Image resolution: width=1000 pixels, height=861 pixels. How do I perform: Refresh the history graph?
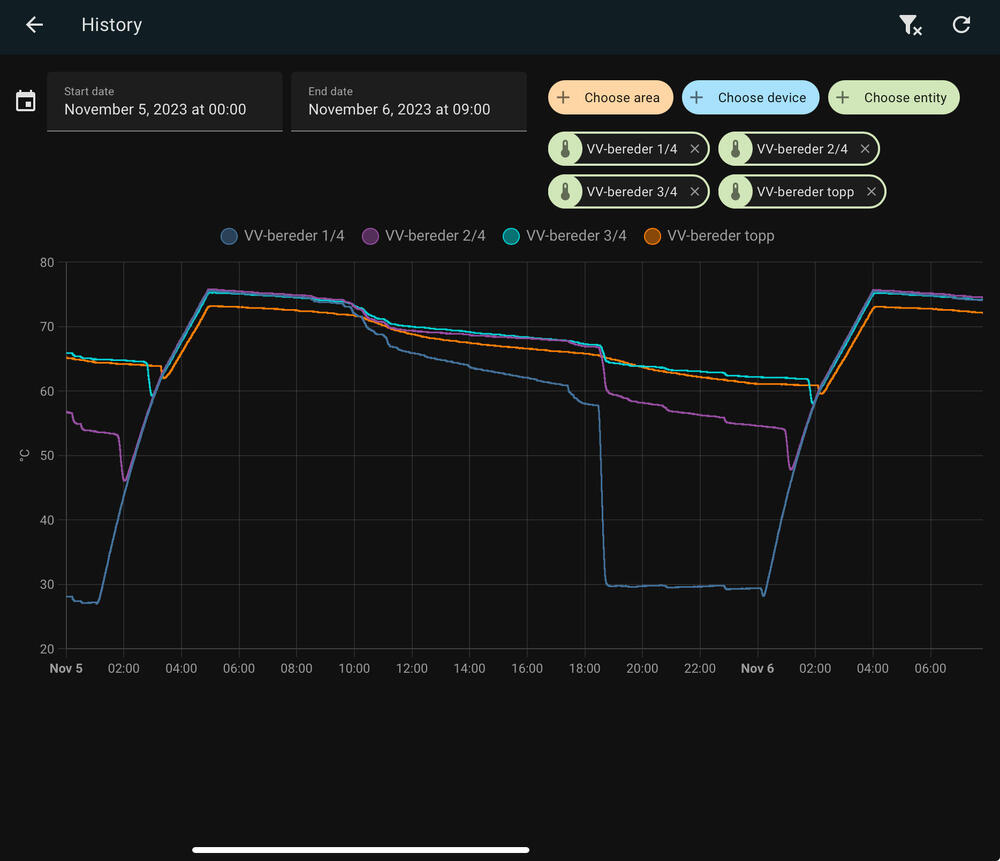961,25
